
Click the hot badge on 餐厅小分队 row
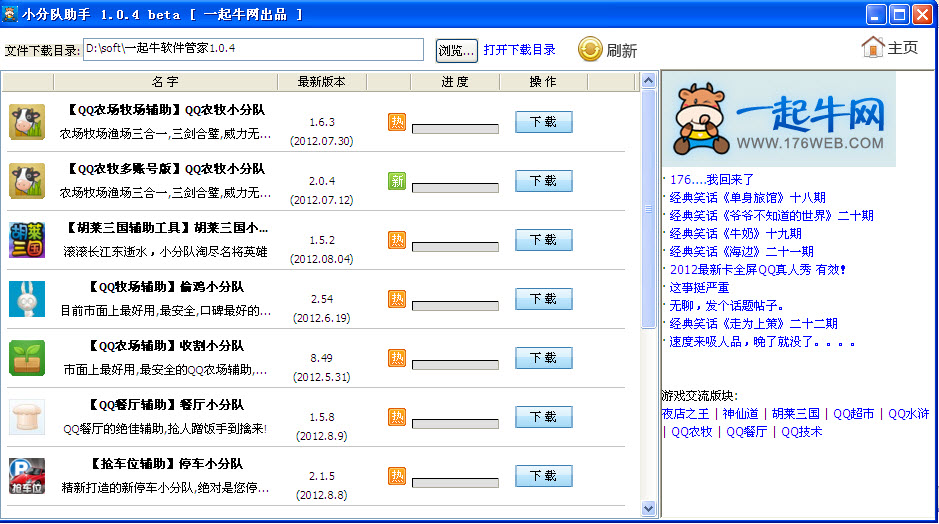click(397, 417)
